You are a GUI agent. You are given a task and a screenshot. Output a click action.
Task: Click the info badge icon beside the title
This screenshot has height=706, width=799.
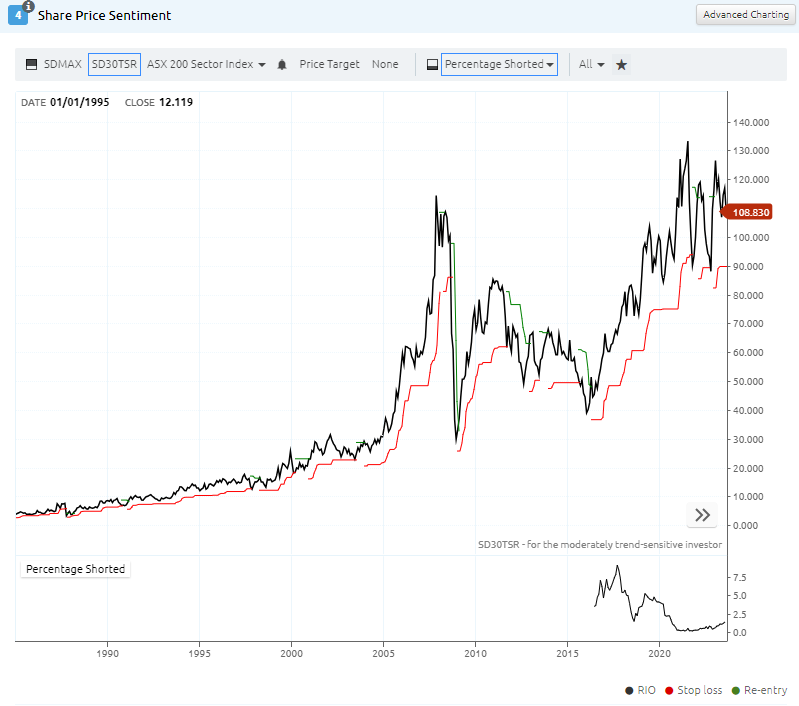28,6
